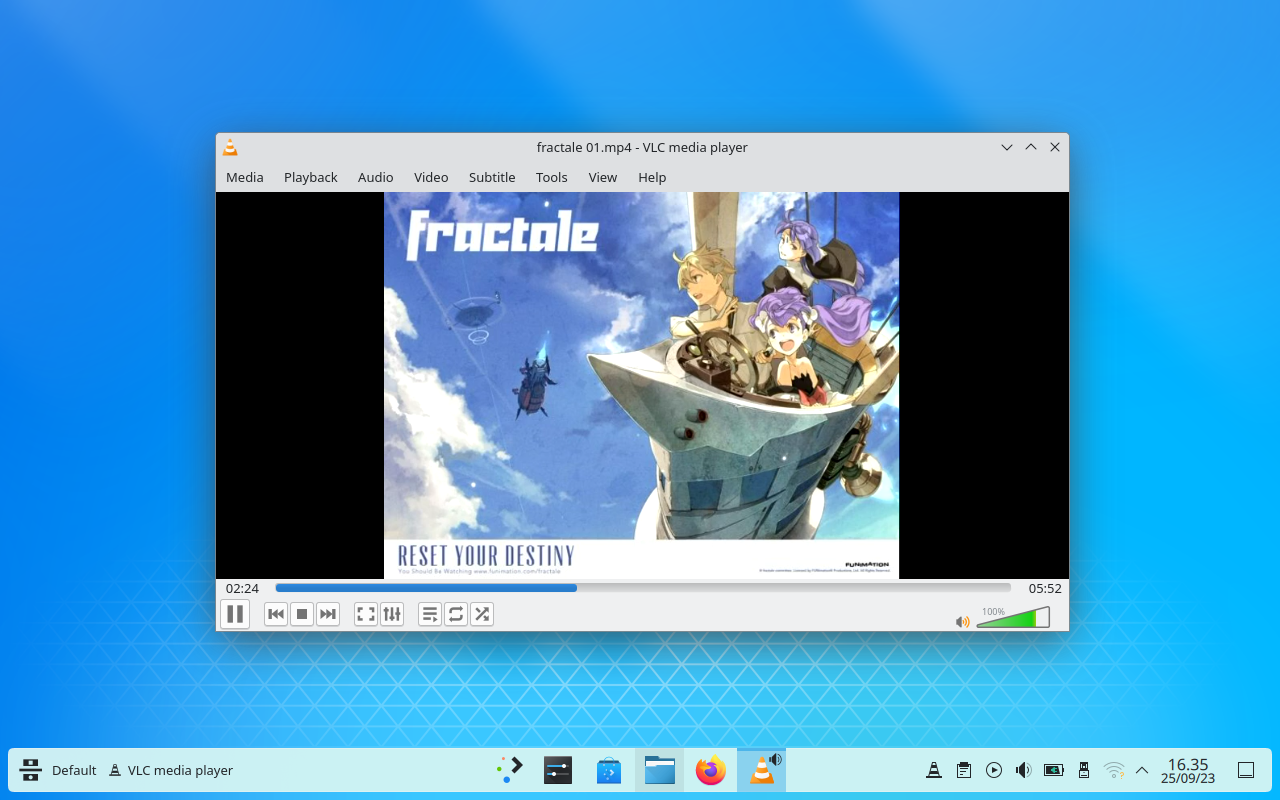Launch Firefox from the taskbar
The height and width of the screenshot is (800, 1280).
[711, 770]
